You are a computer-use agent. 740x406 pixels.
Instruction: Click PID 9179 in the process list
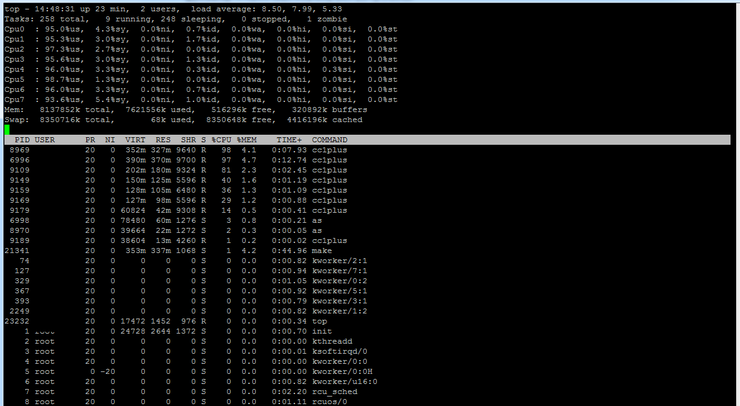(x=19, y=211)
